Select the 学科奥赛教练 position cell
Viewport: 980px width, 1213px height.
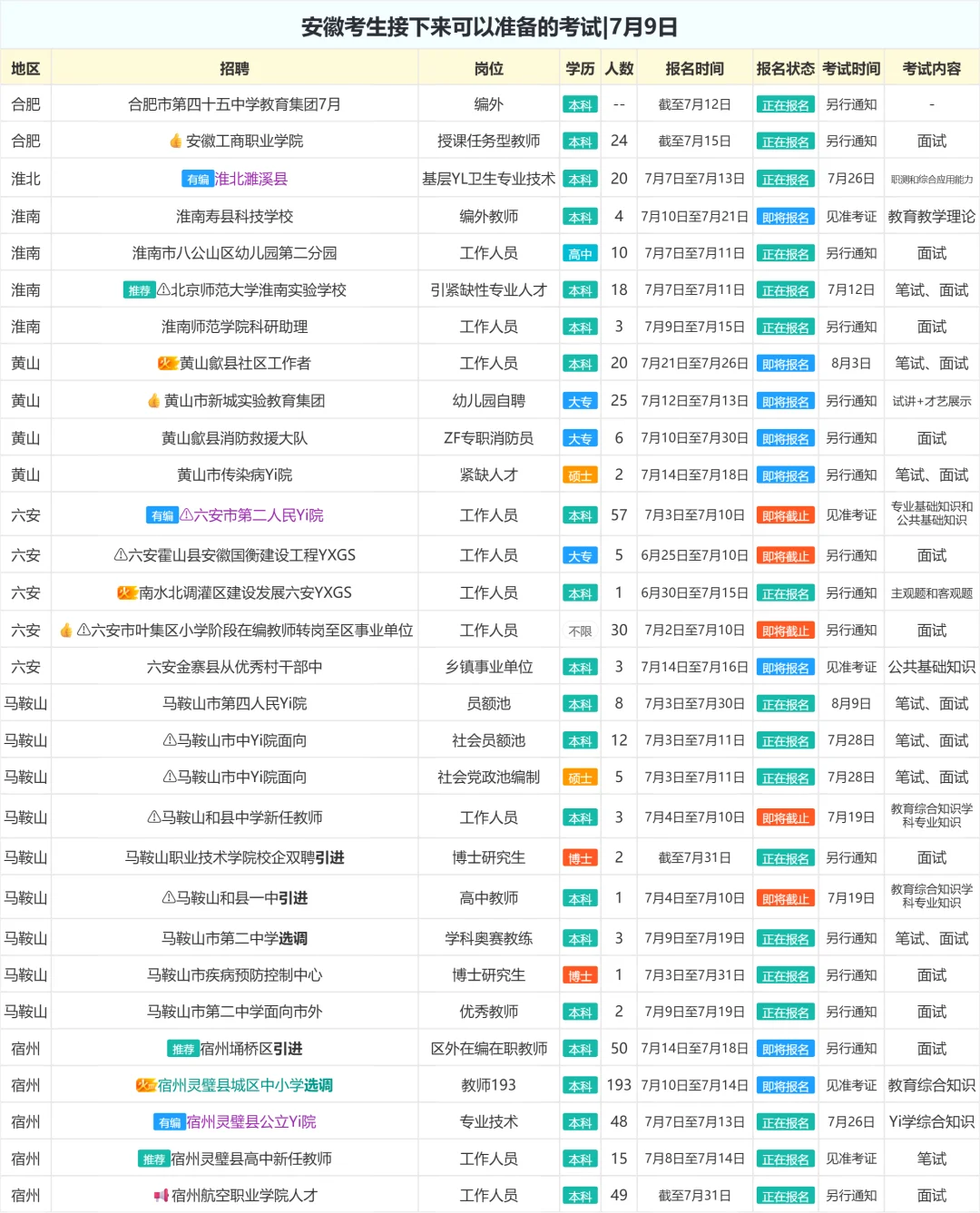coord(488,938)
